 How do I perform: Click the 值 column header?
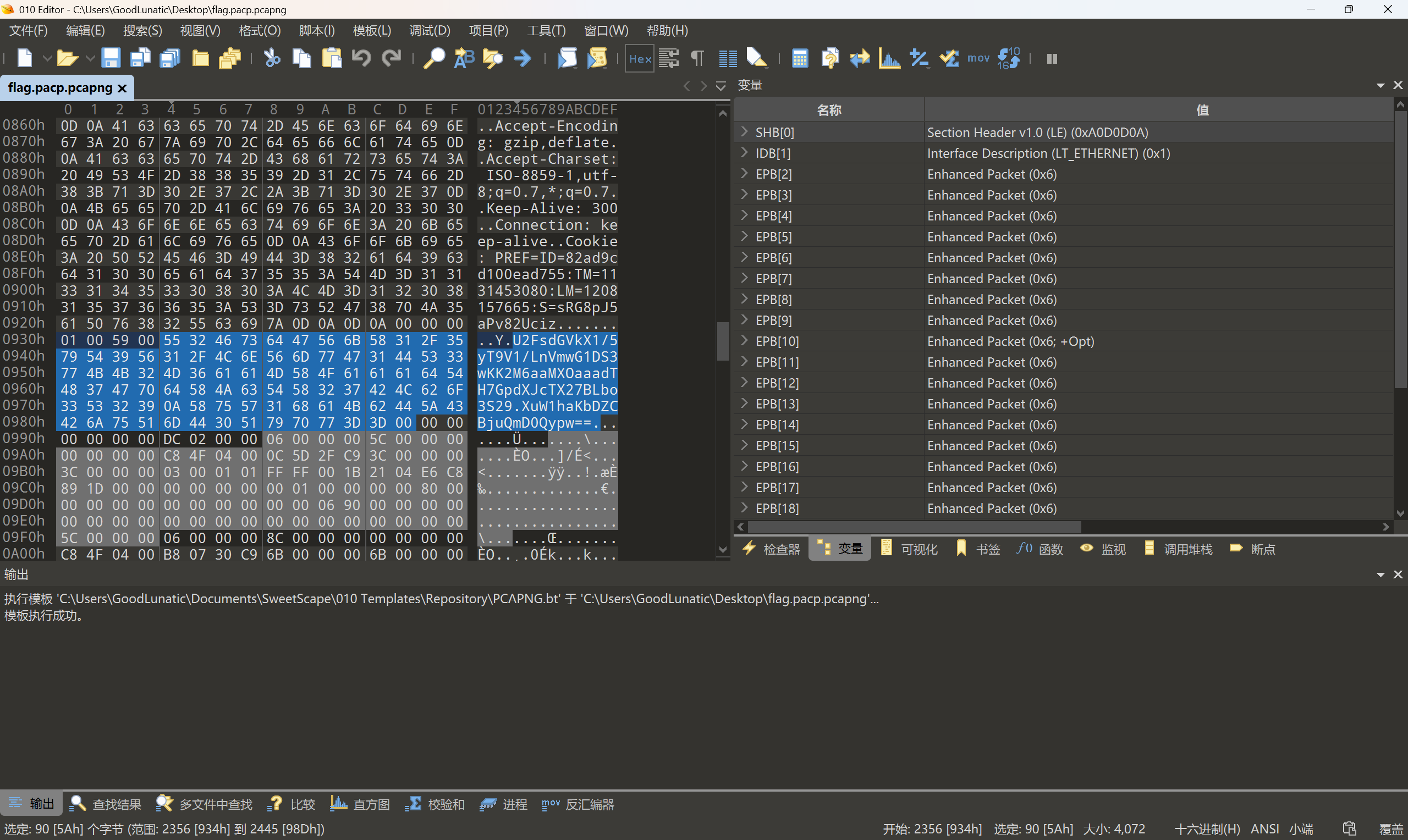(x=1159, y=110)
